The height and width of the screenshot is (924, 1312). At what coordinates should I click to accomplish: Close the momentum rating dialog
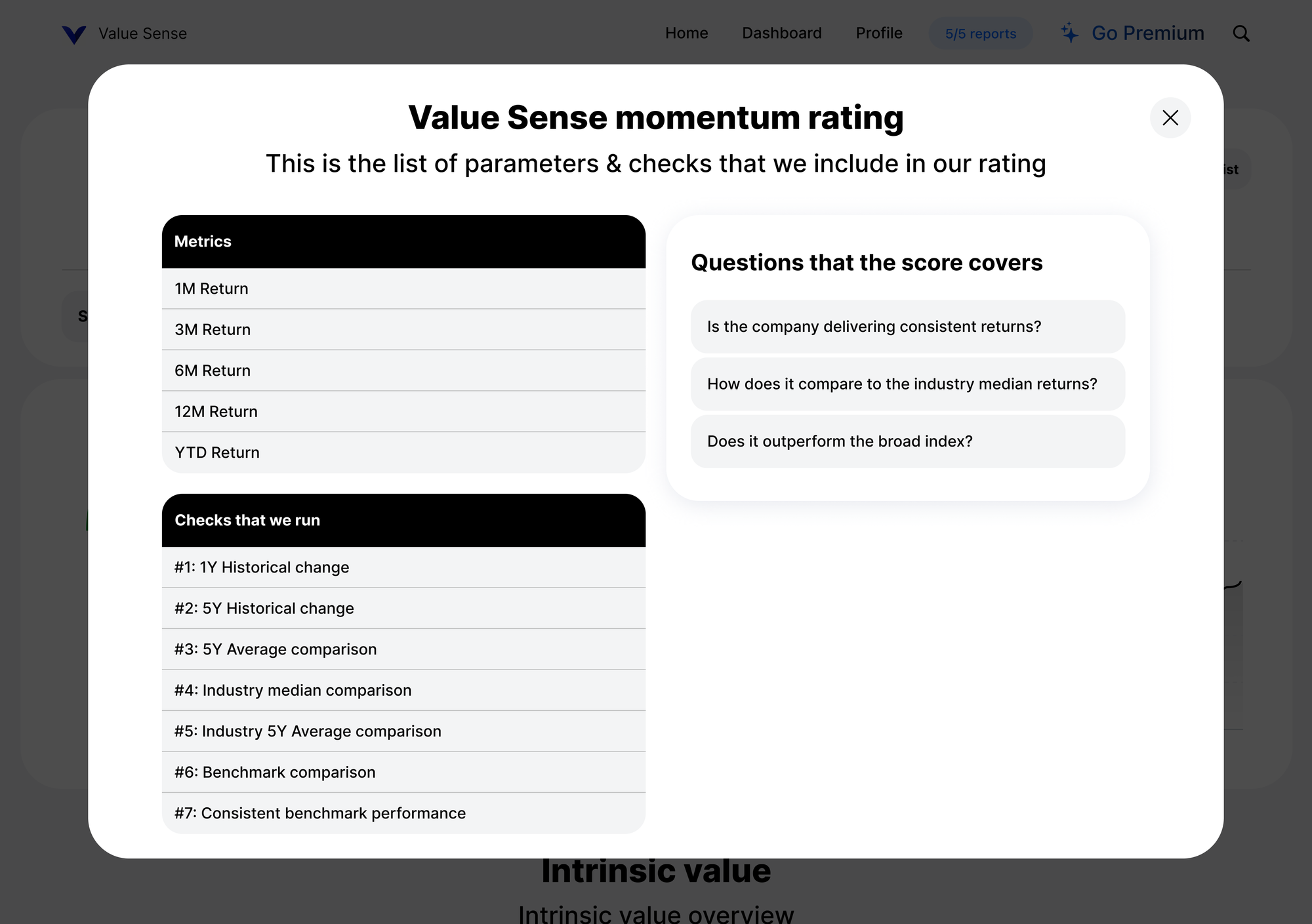coord(1170,118)
